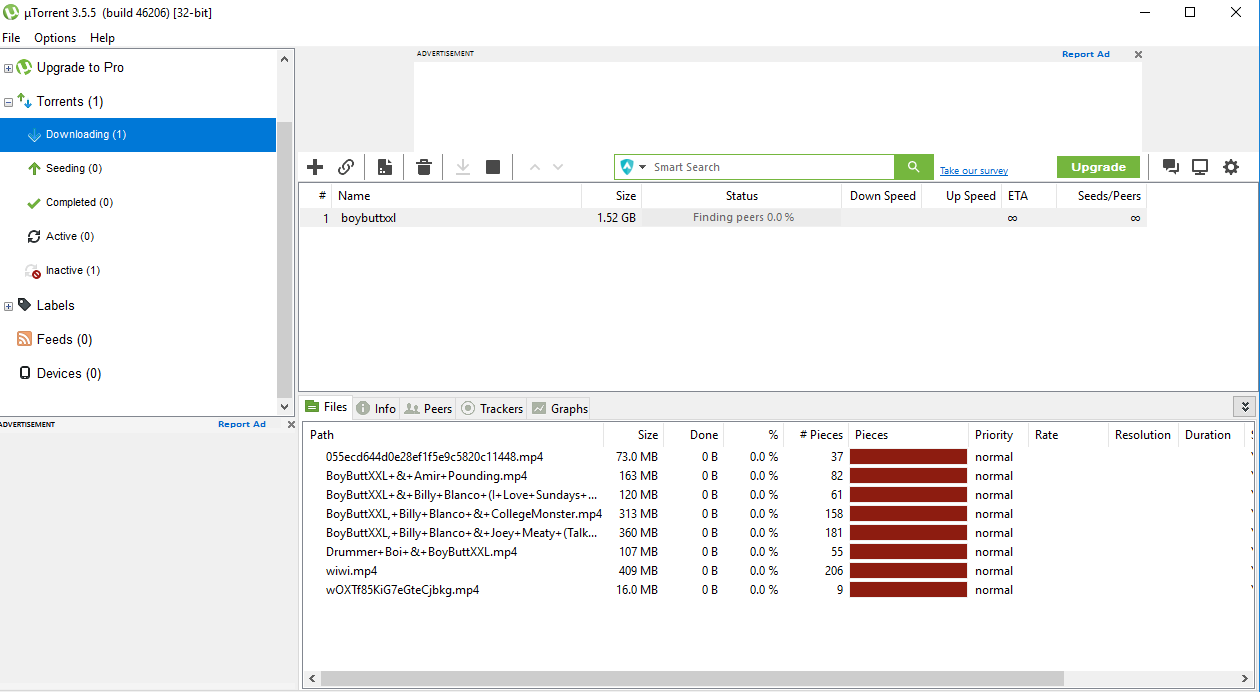Open the Options menu
Viewport: 1260px width, 692px height.
pyautogui.click(x=55, y=38)
